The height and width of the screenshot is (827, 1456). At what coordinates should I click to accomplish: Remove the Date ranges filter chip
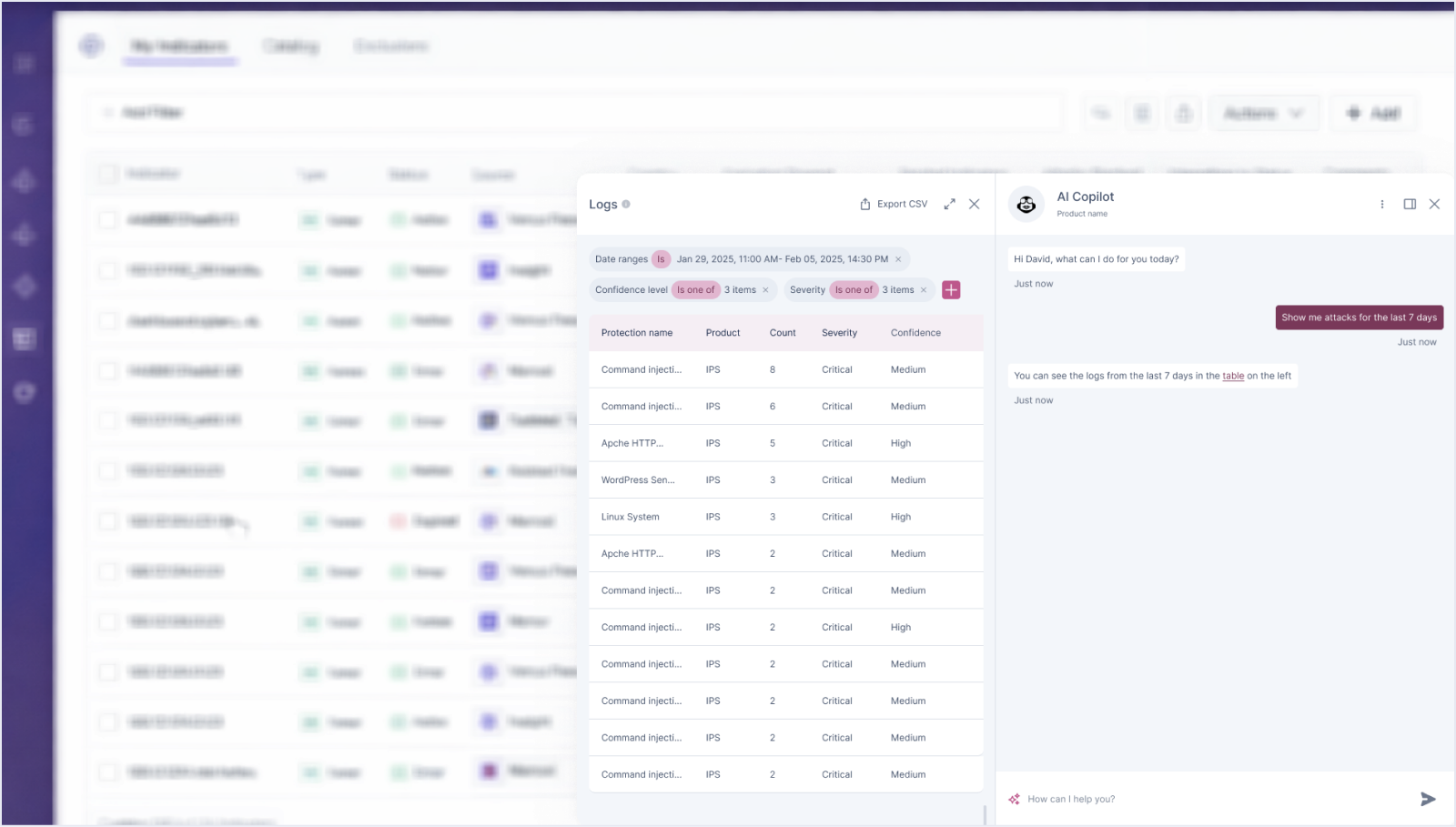coord(898,259)
